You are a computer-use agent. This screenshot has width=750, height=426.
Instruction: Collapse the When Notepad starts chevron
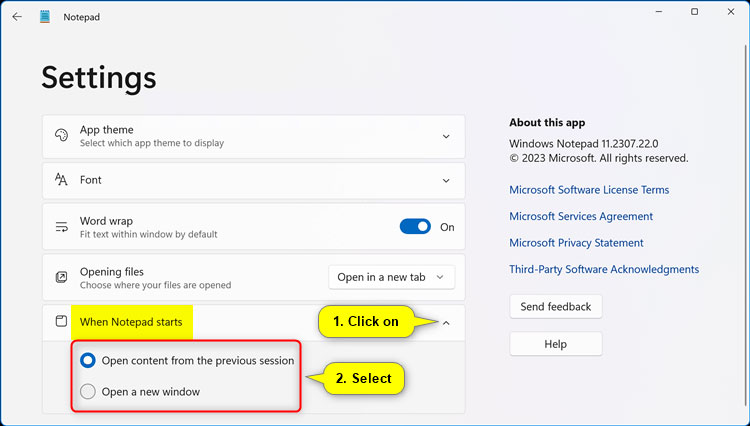tap(446, 323)
